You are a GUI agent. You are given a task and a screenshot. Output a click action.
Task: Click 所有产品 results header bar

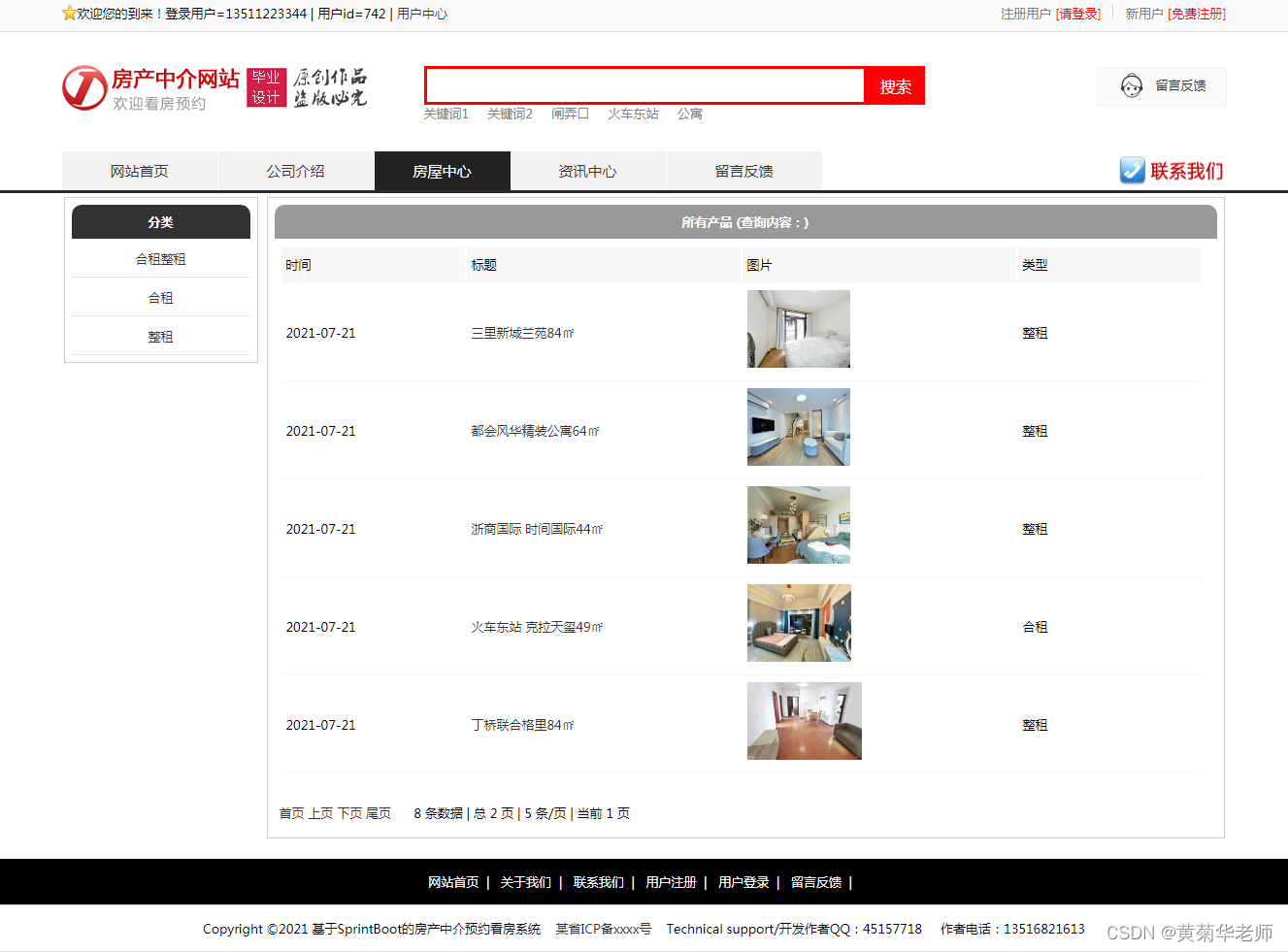click(x=745, y=222)
